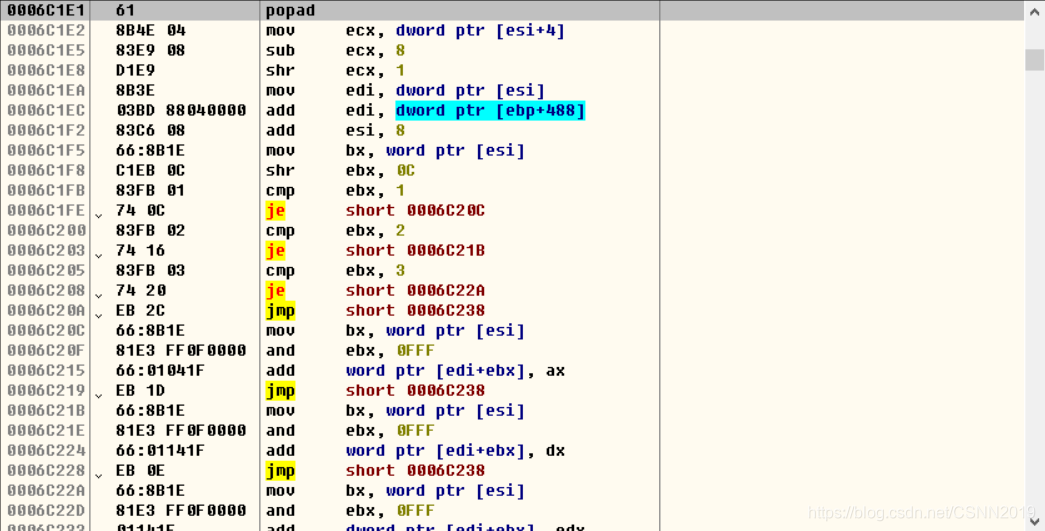Screen dimensions: 1045x531
Task: Click hex bytes EB 1D
Action: point(141,390)
